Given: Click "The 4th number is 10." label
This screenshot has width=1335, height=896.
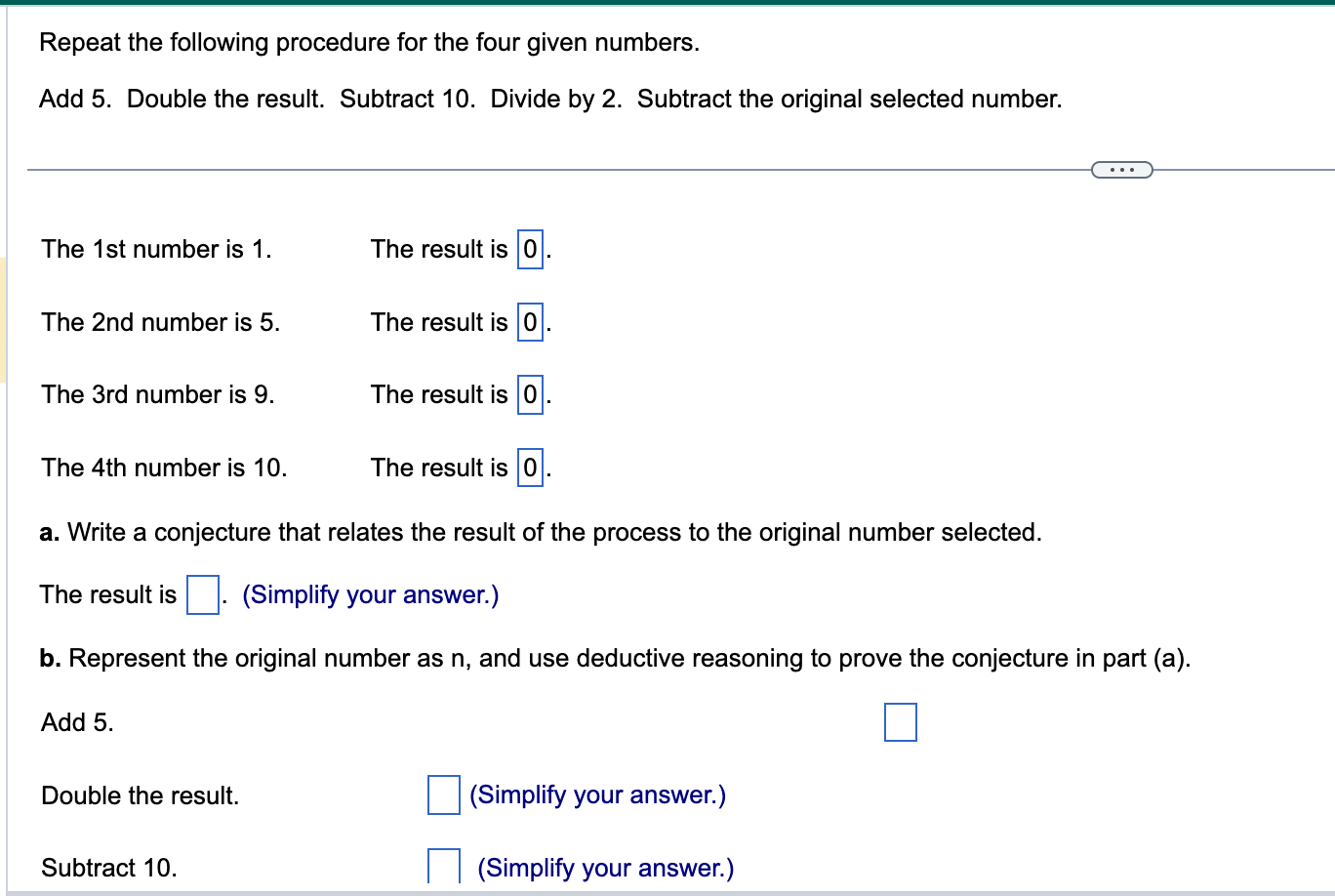Looking at the screenshot, I should pyautogui.click(x=163, y=468).
